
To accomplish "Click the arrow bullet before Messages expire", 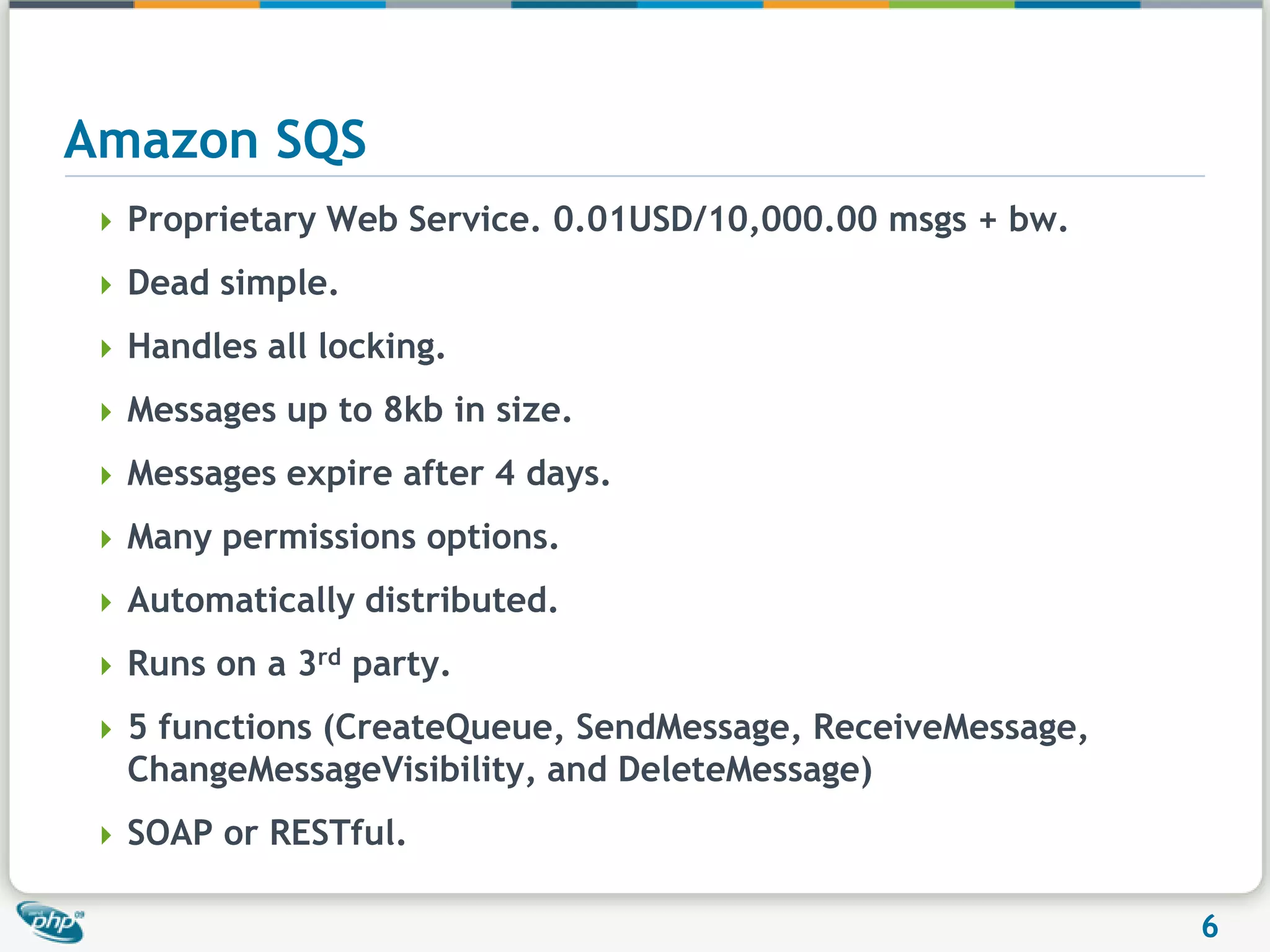I will pyautogui.click(x=106, y=475).
